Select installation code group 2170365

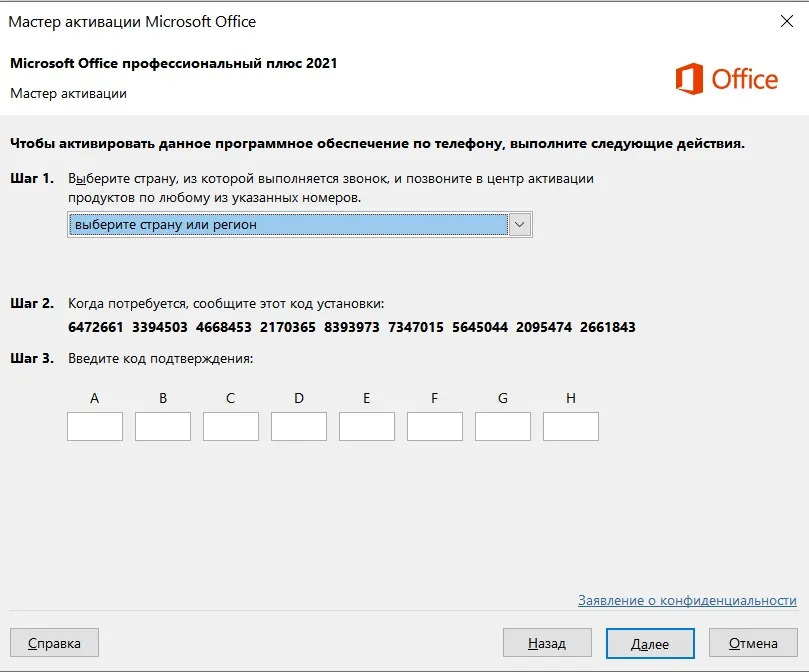(x=287, y=327)
